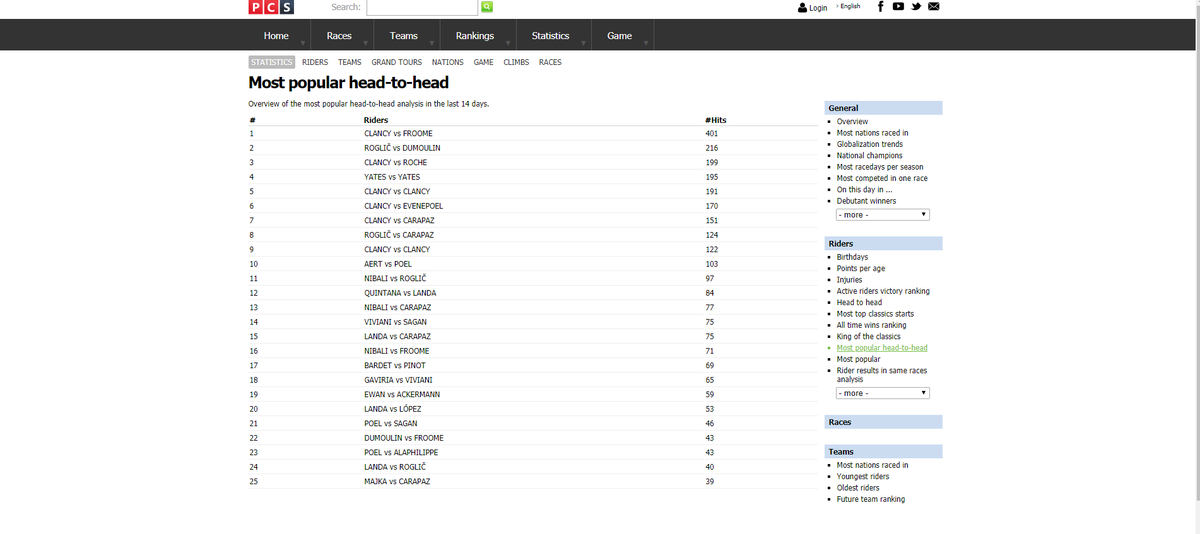
Task: Click the PCS logo
Action: (271, 7)
